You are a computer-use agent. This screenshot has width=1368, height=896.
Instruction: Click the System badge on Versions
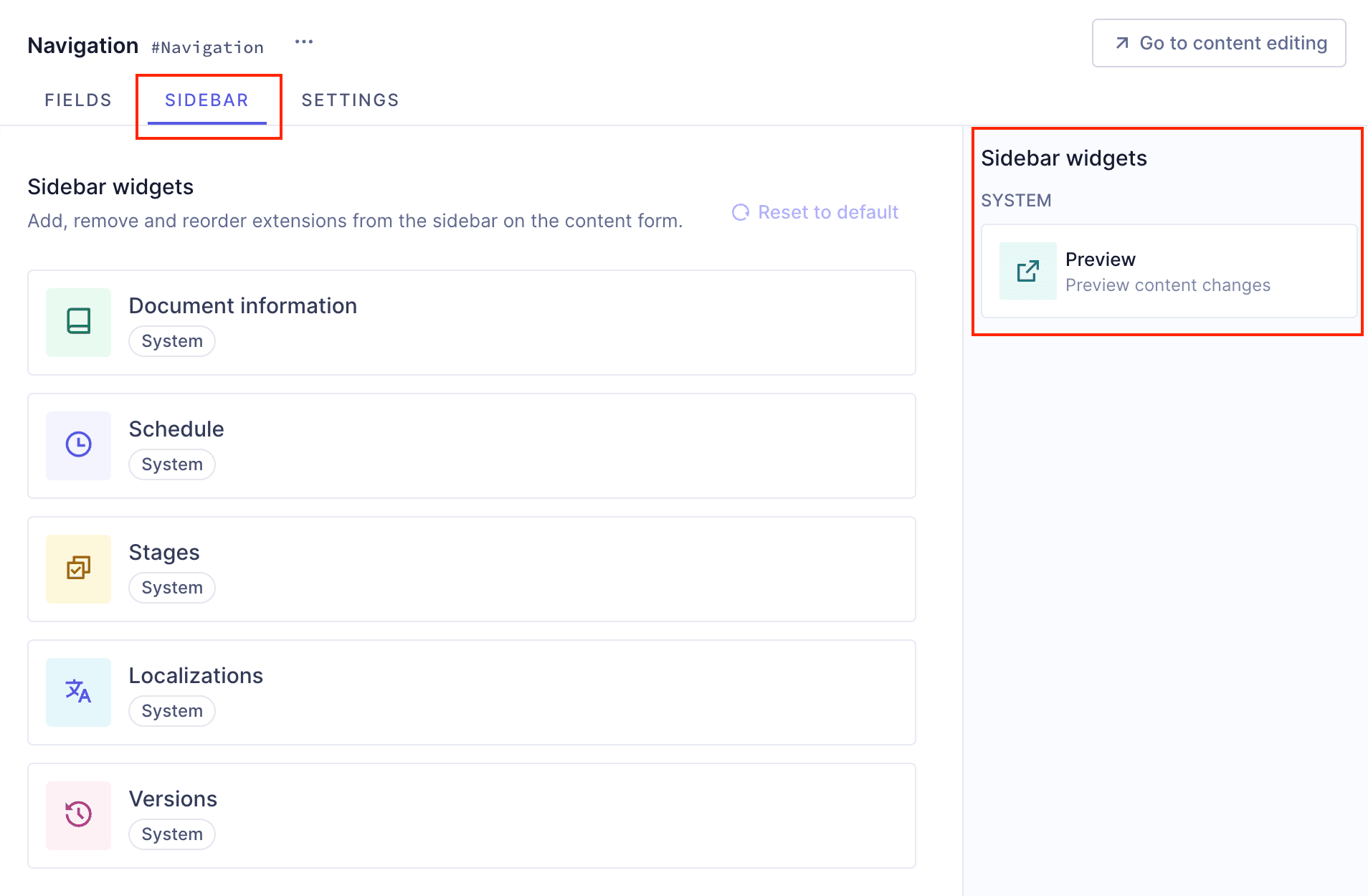point(171,834)
